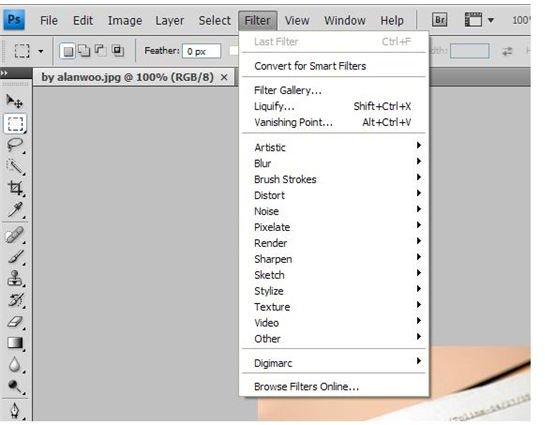Viewport: 545px width, 425px height.
Task: Open the tool preset picker arrow
Action: click(x=41, y=51)
